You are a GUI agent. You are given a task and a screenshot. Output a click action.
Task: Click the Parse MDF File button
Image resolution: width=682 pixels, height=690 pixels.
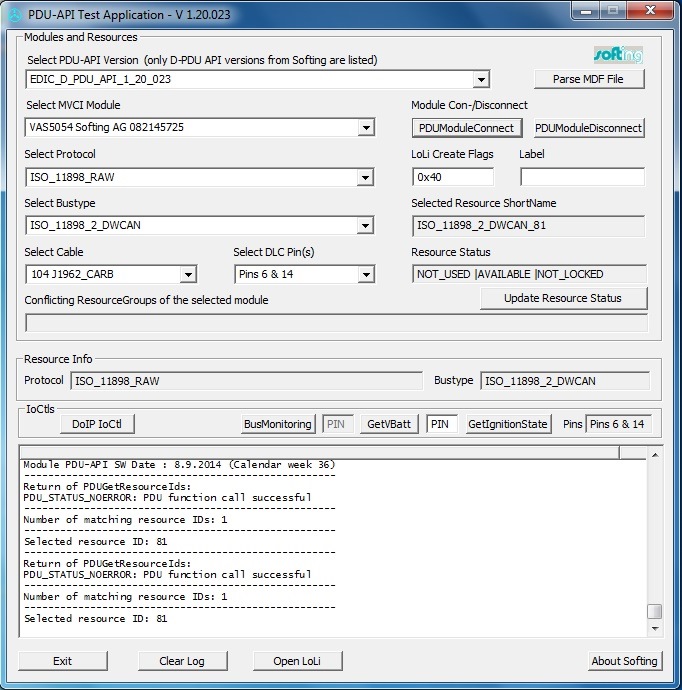(x=589, y=79)
